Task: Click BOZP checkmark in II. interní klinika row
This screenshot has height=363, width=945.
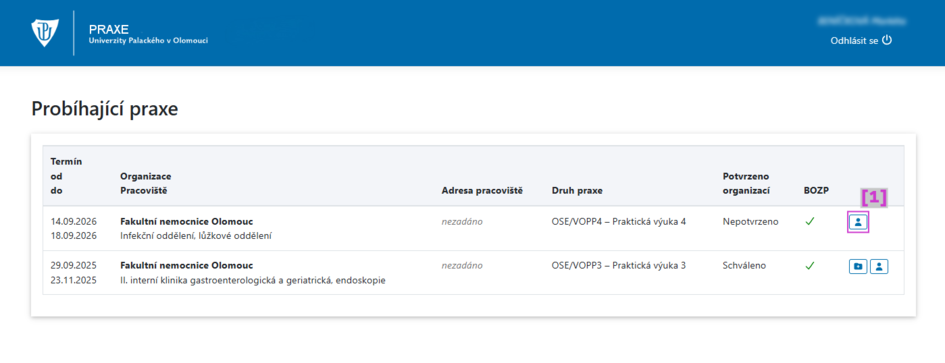Action: tap(809, 265)
